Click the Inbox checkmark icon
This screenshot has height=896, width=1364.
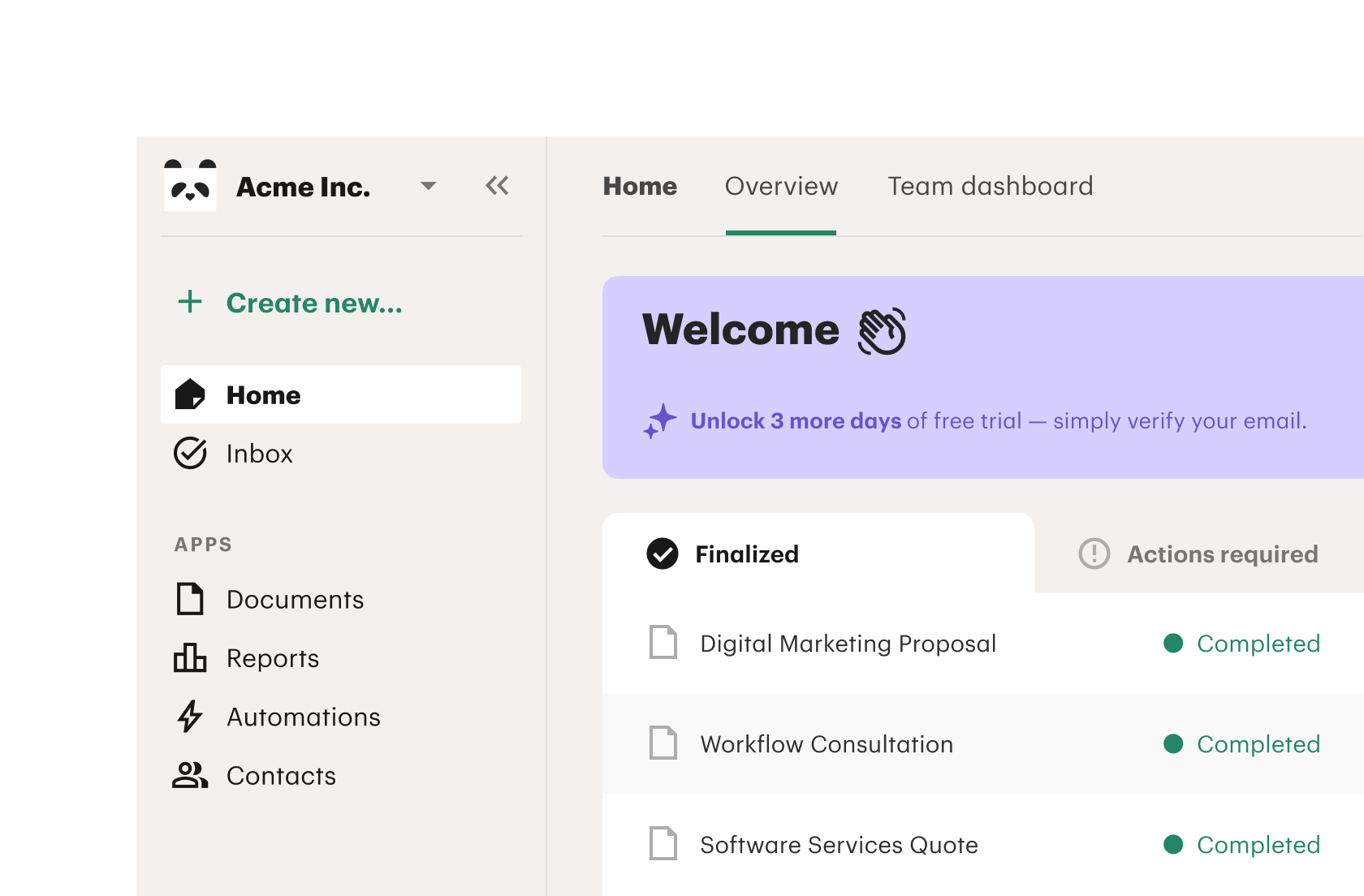tap(190, 454)
